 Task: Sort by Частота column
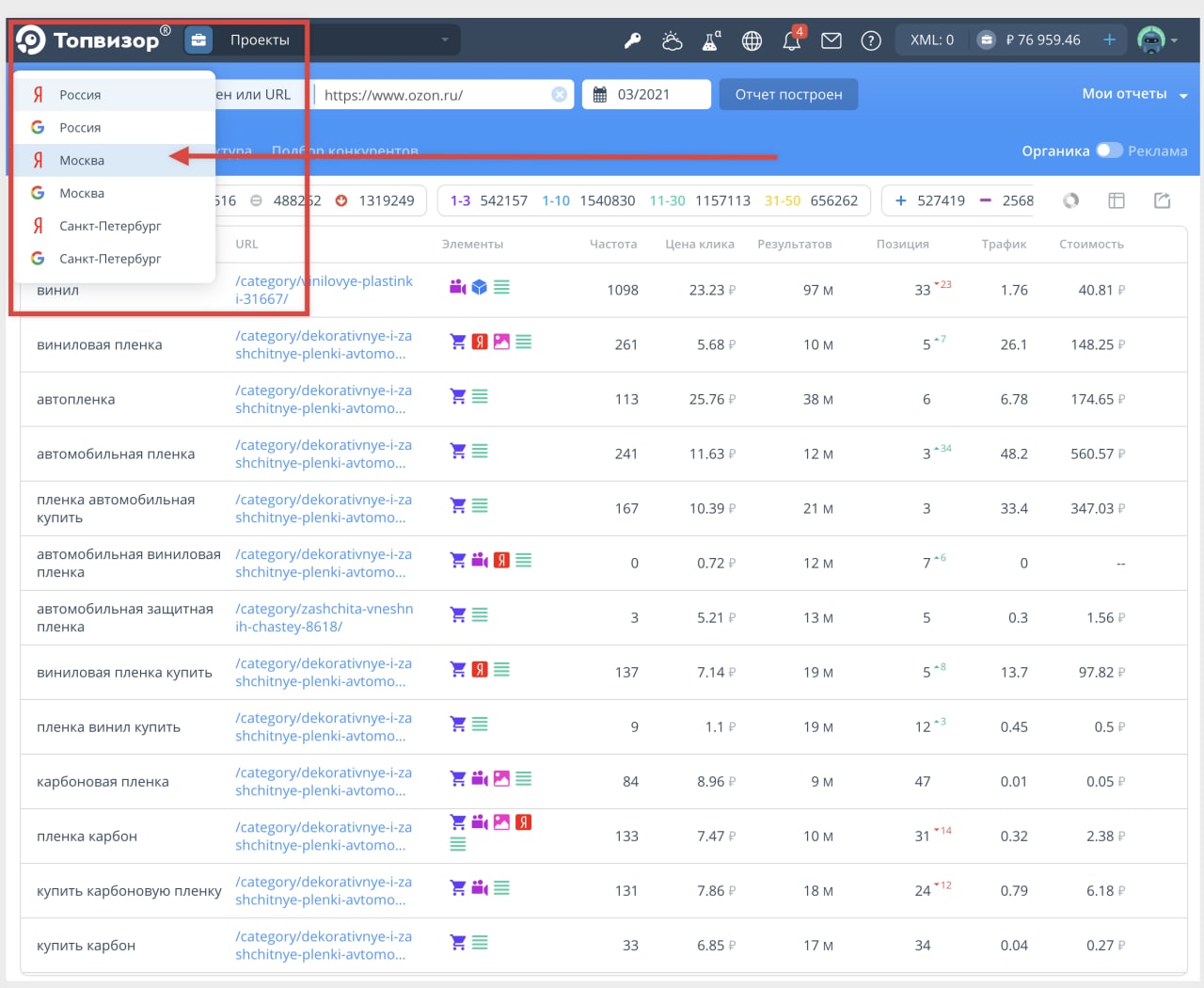(x=612, y=244)
